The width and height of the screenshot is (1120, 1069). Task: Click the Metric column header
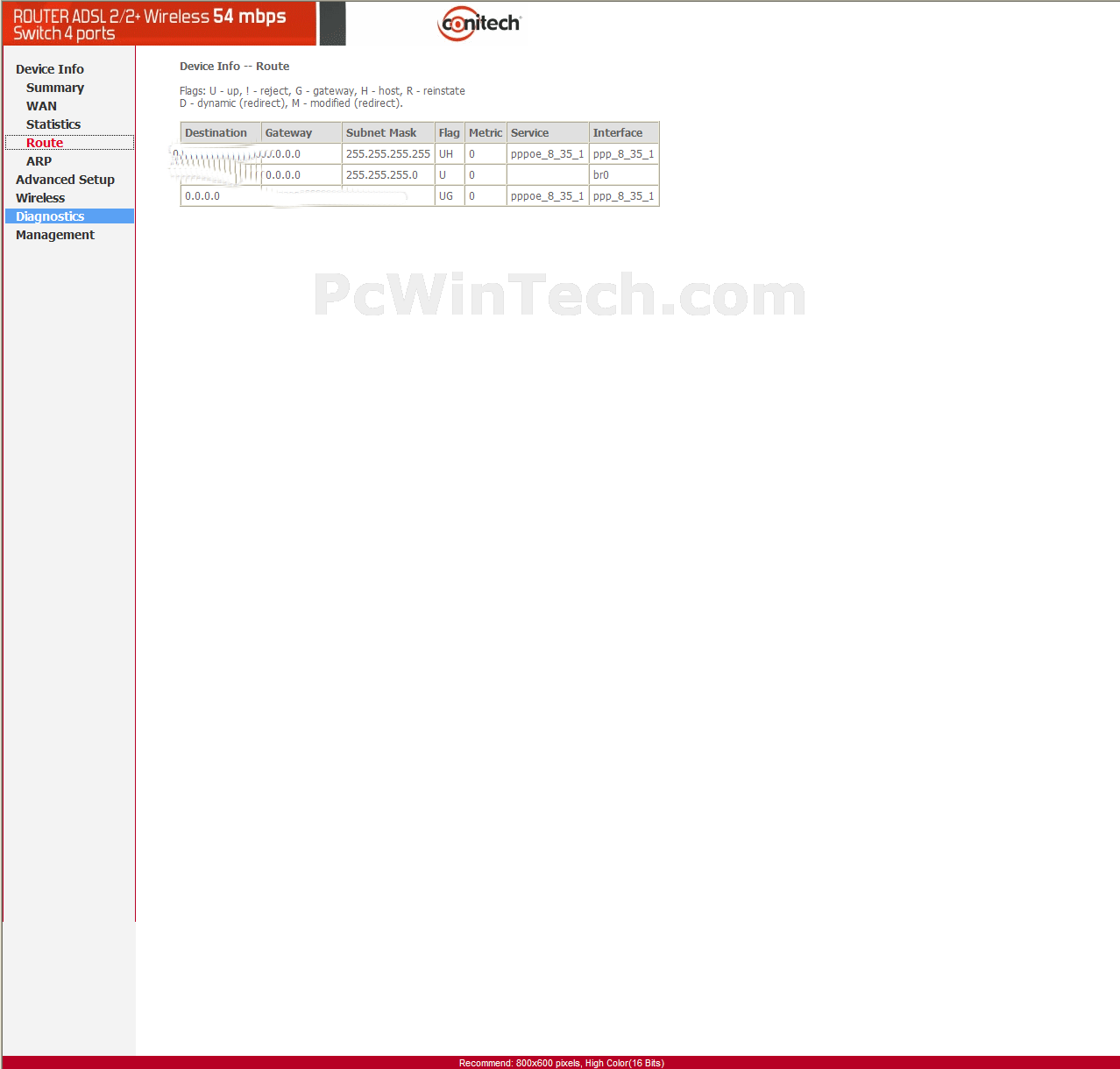[486, 133]
